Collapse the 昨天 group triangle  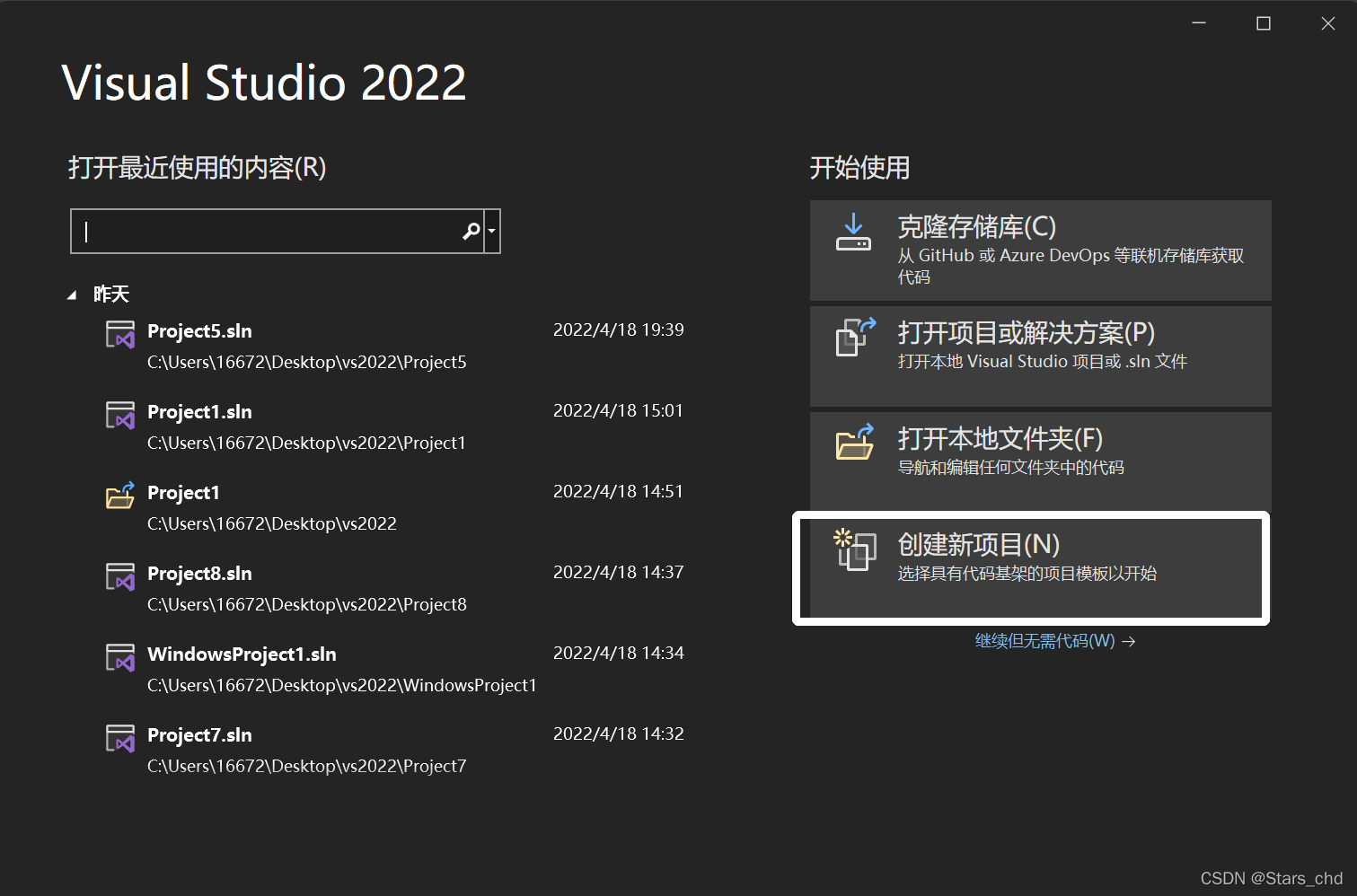(72, 295)
